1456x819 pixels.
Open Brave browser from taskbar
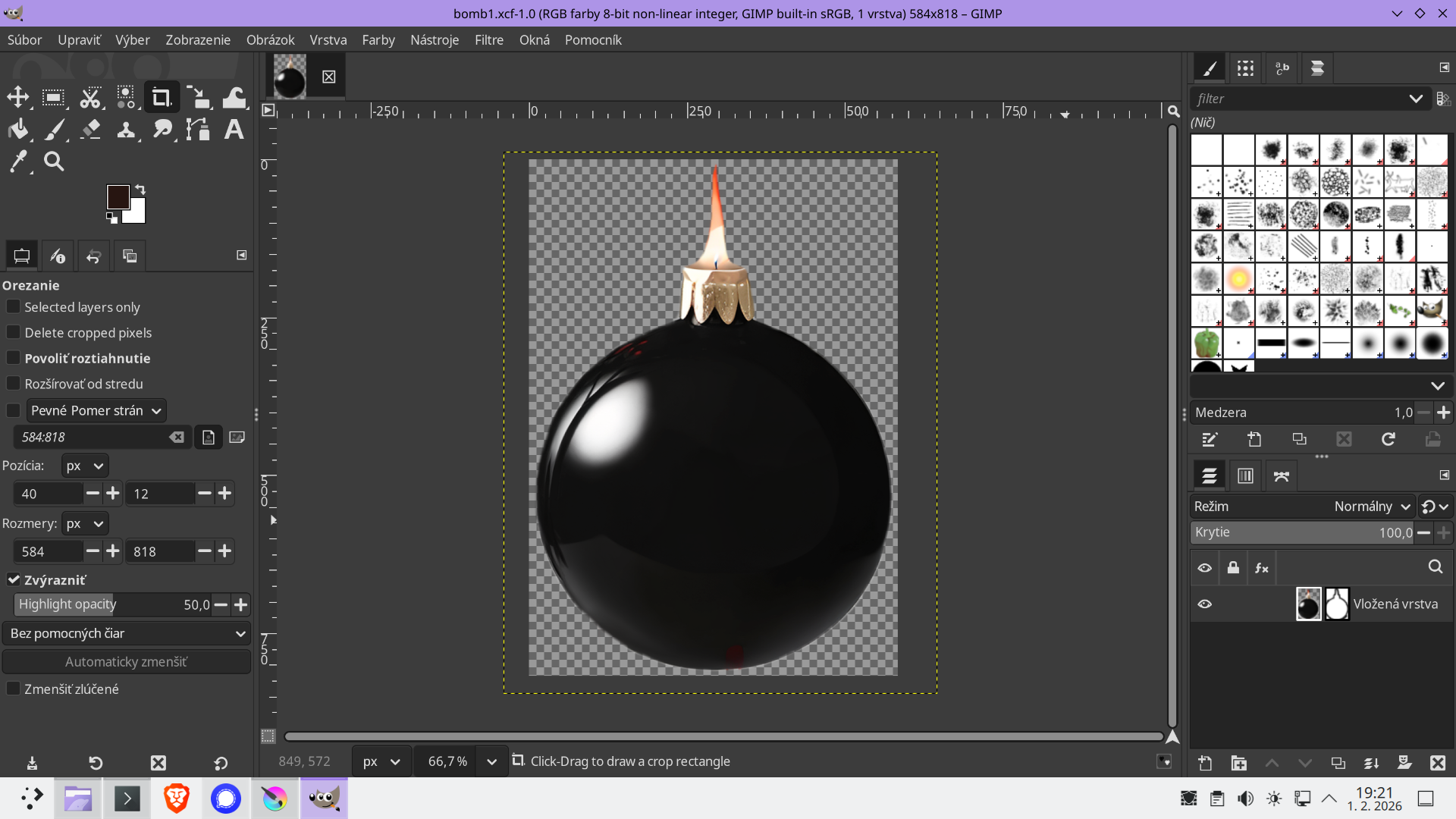tap(176, 799)
